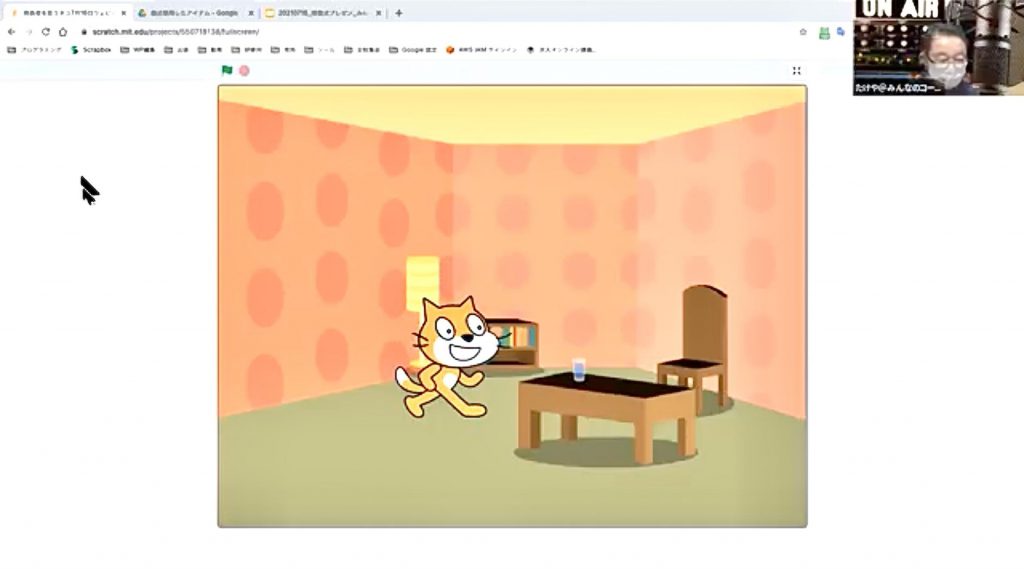The height and width of the screenshot is (569, 1024).
Task: Expand the Google bookmarks folder
Action: pos(413,50)
